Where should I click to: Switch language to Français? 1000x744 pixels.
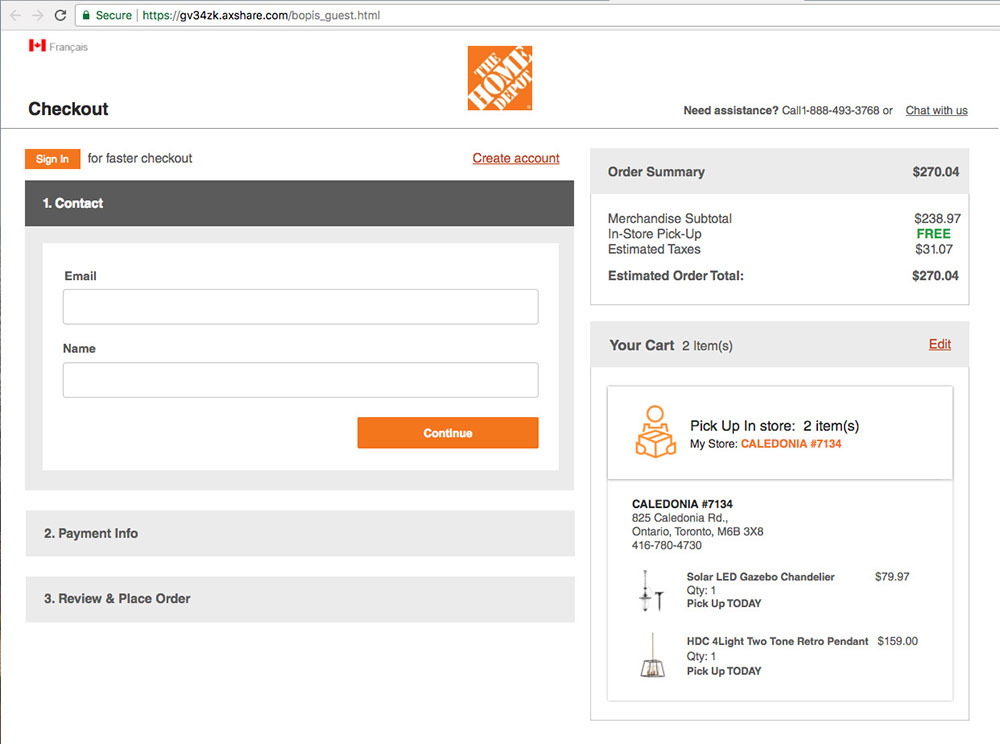[x=68, y=47]
